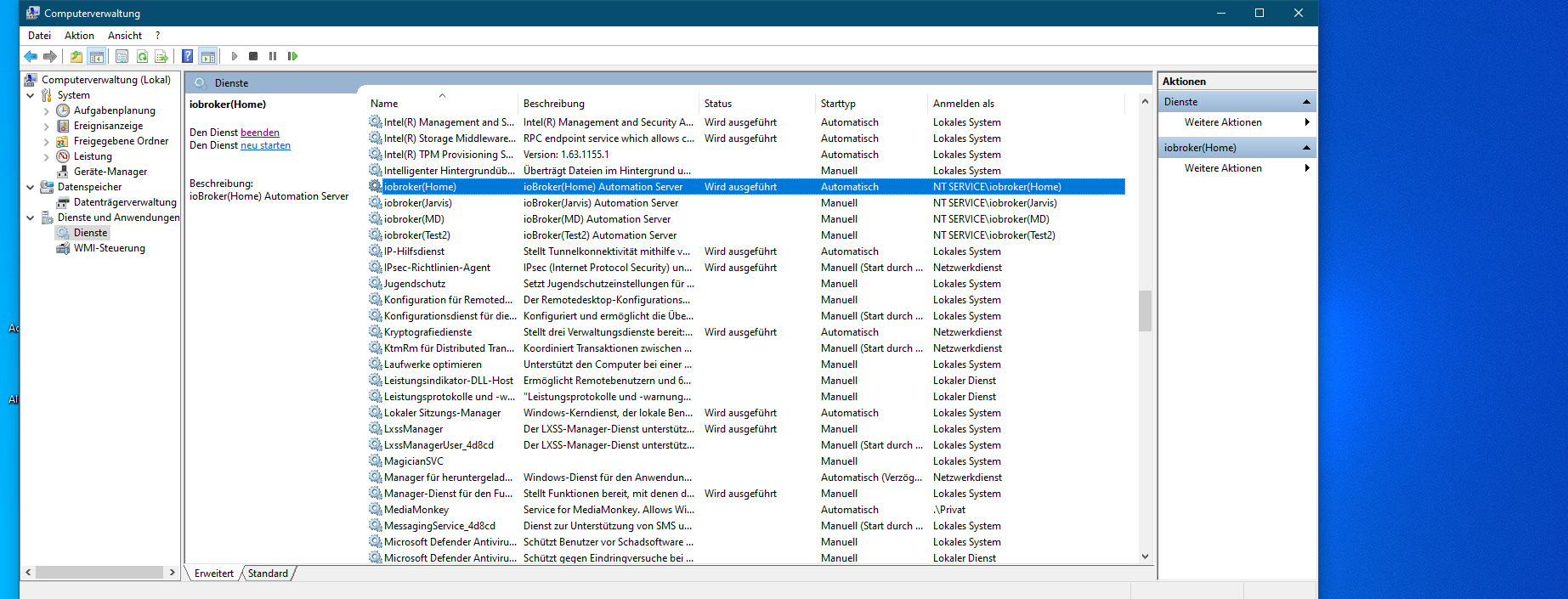Click the Properties toolbar icon
1568x599 pixels.
point(122,56)
